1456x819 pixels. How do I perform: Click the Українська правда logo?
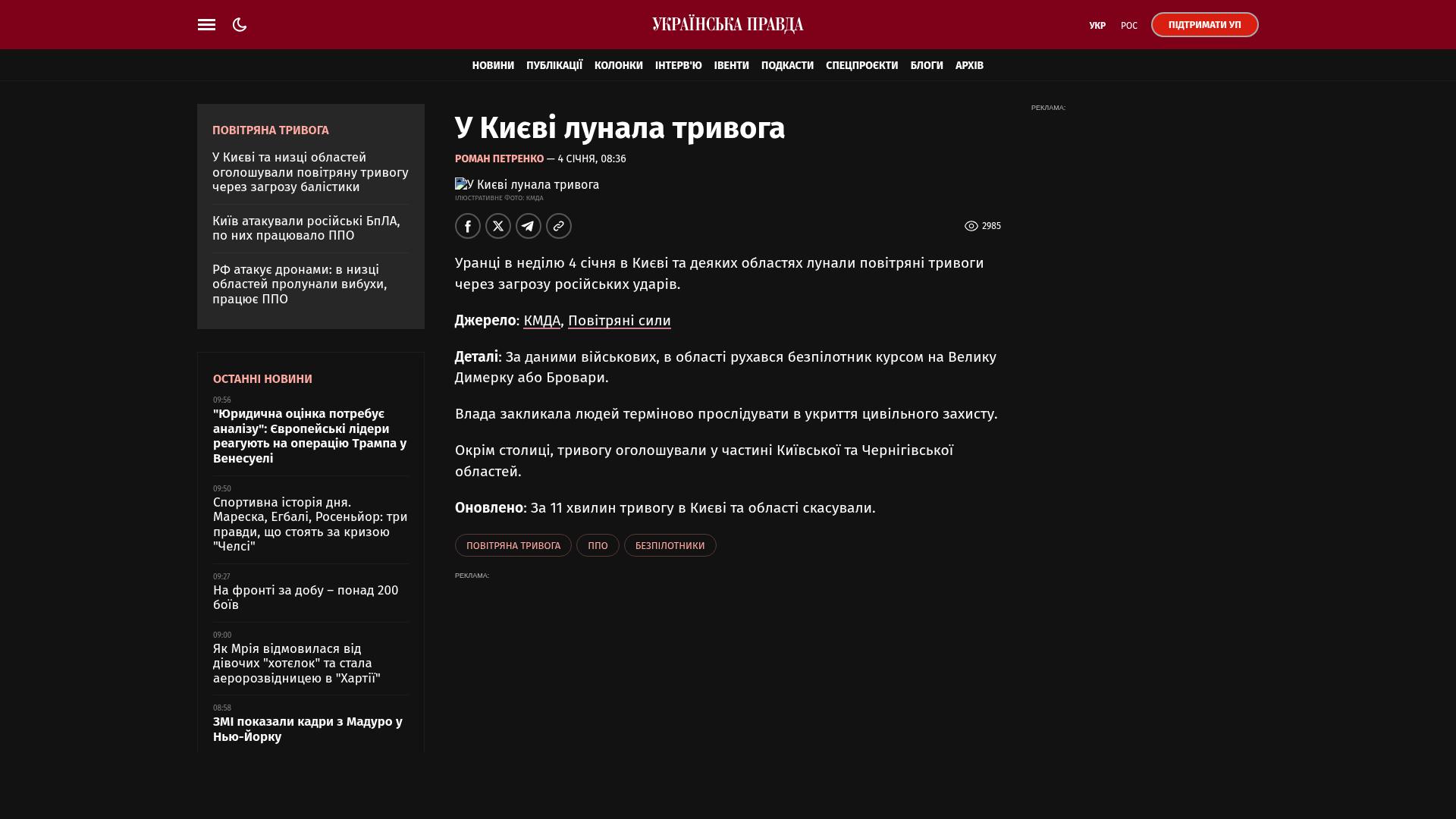(x=727, y=25)
